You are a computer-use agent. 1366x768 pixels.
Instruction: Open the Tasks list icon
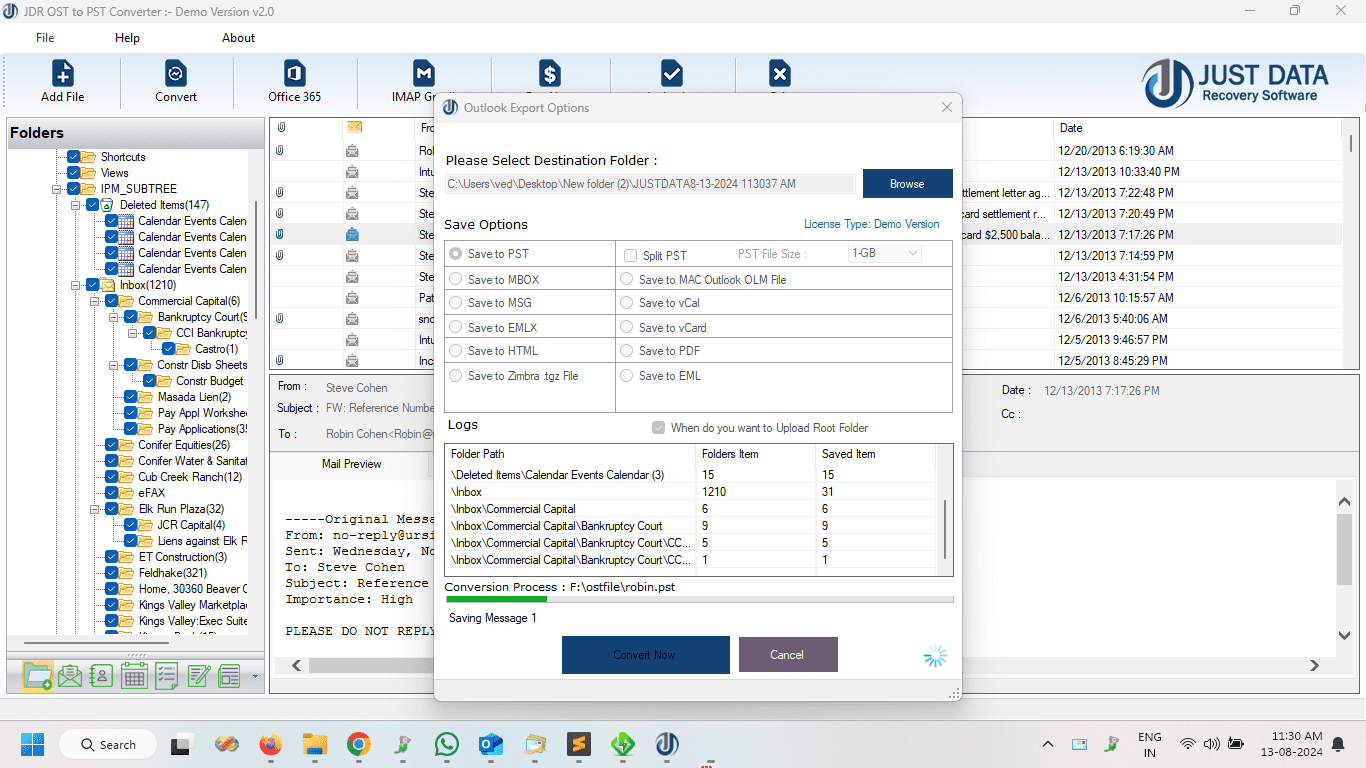pyautogui.click(x=165, y=675)
